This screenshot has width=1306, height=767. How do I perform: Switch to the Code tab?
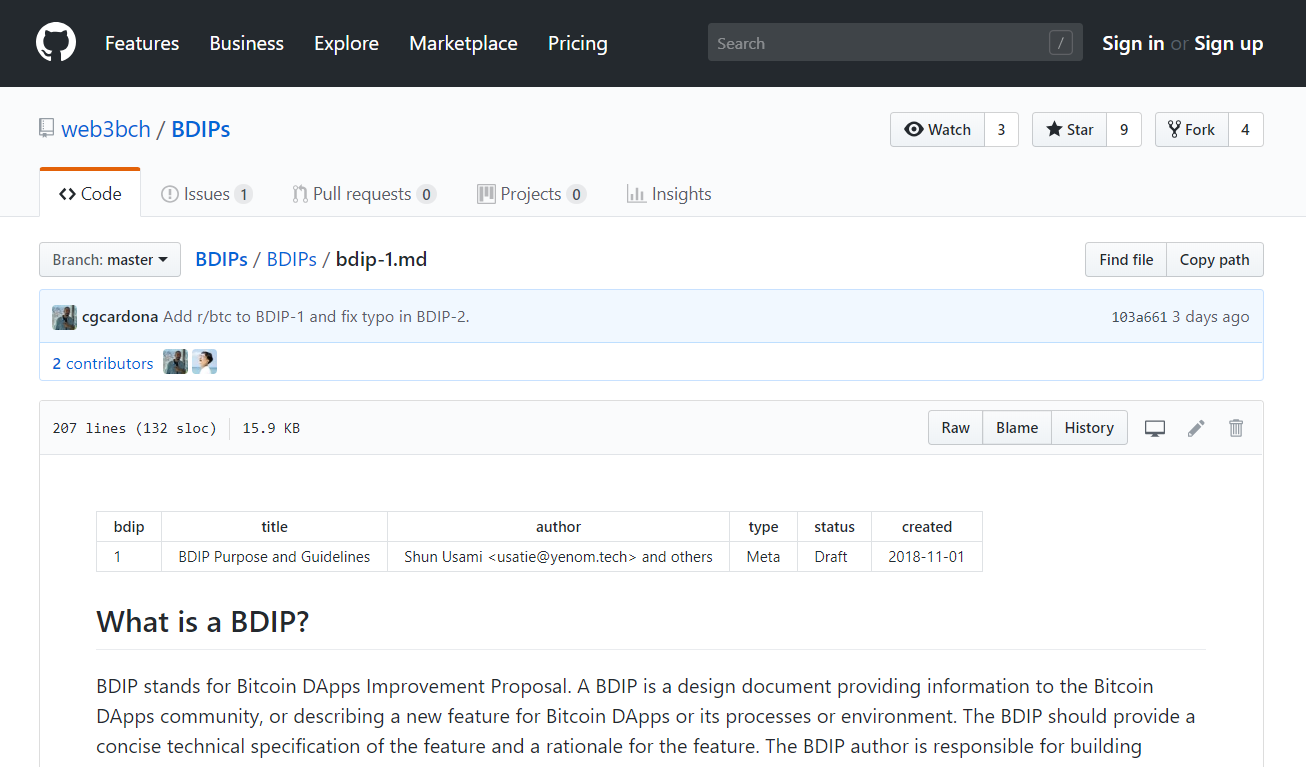[x=90, y=194]
